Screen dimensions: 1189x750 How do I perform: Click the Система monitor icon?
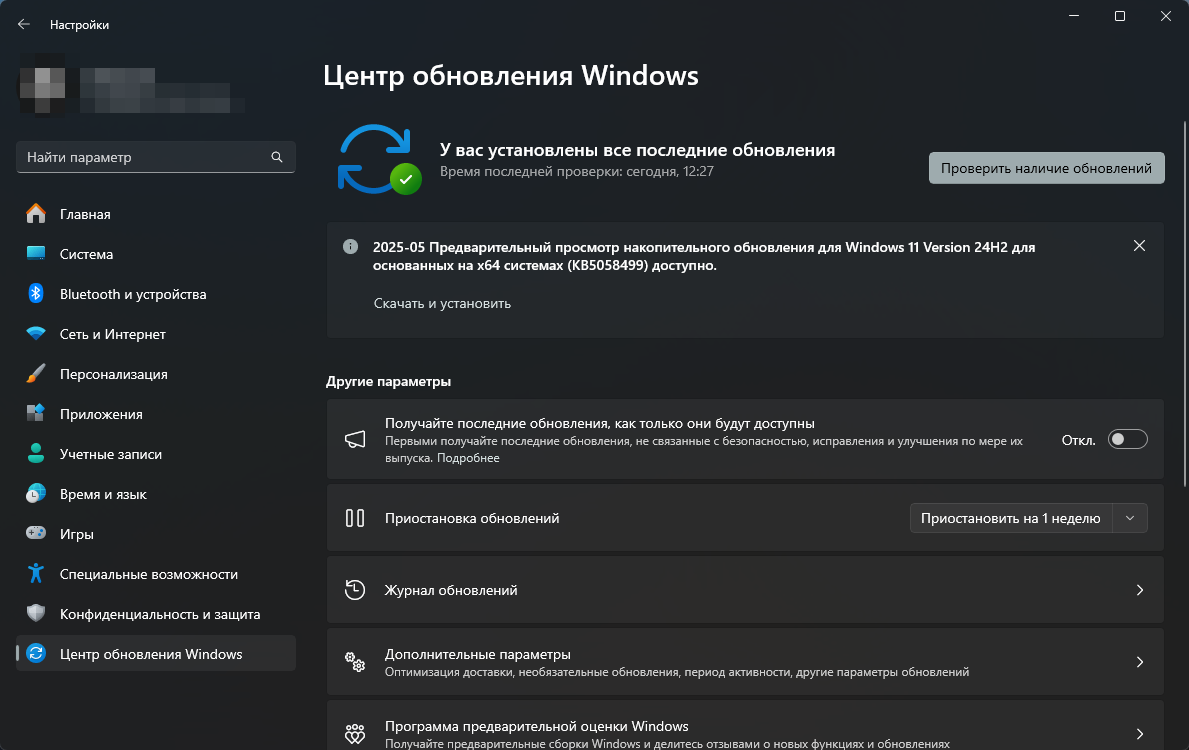[36, 254]
